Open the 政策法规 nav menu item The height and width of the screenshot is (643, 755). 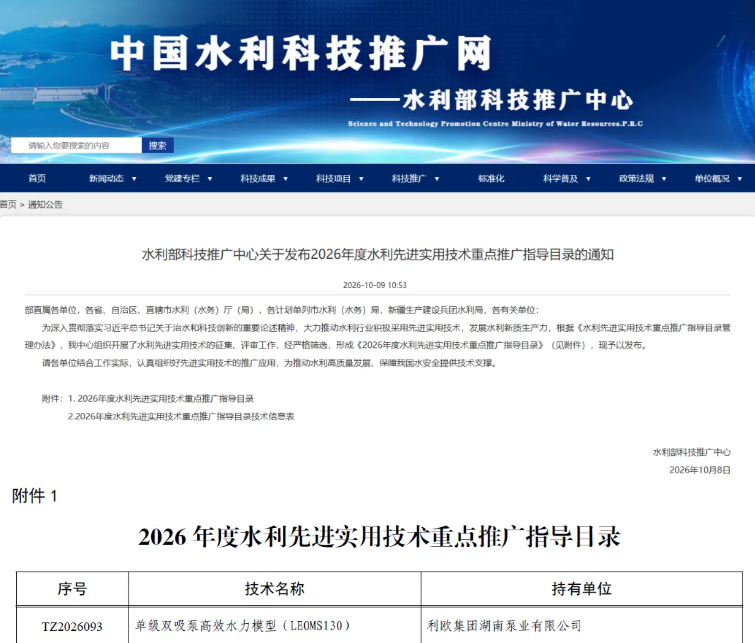tap(636, 179)
